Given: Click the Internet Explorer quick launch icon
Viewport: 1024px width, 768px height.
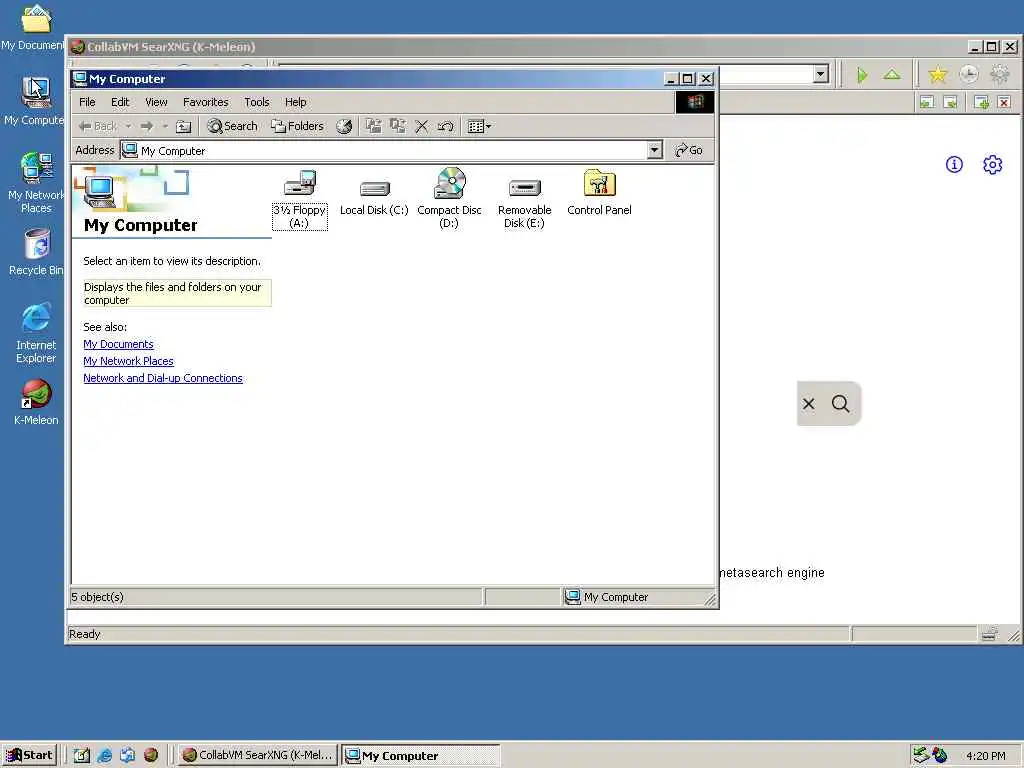Looking at the screenshot, I should (104, 756).
